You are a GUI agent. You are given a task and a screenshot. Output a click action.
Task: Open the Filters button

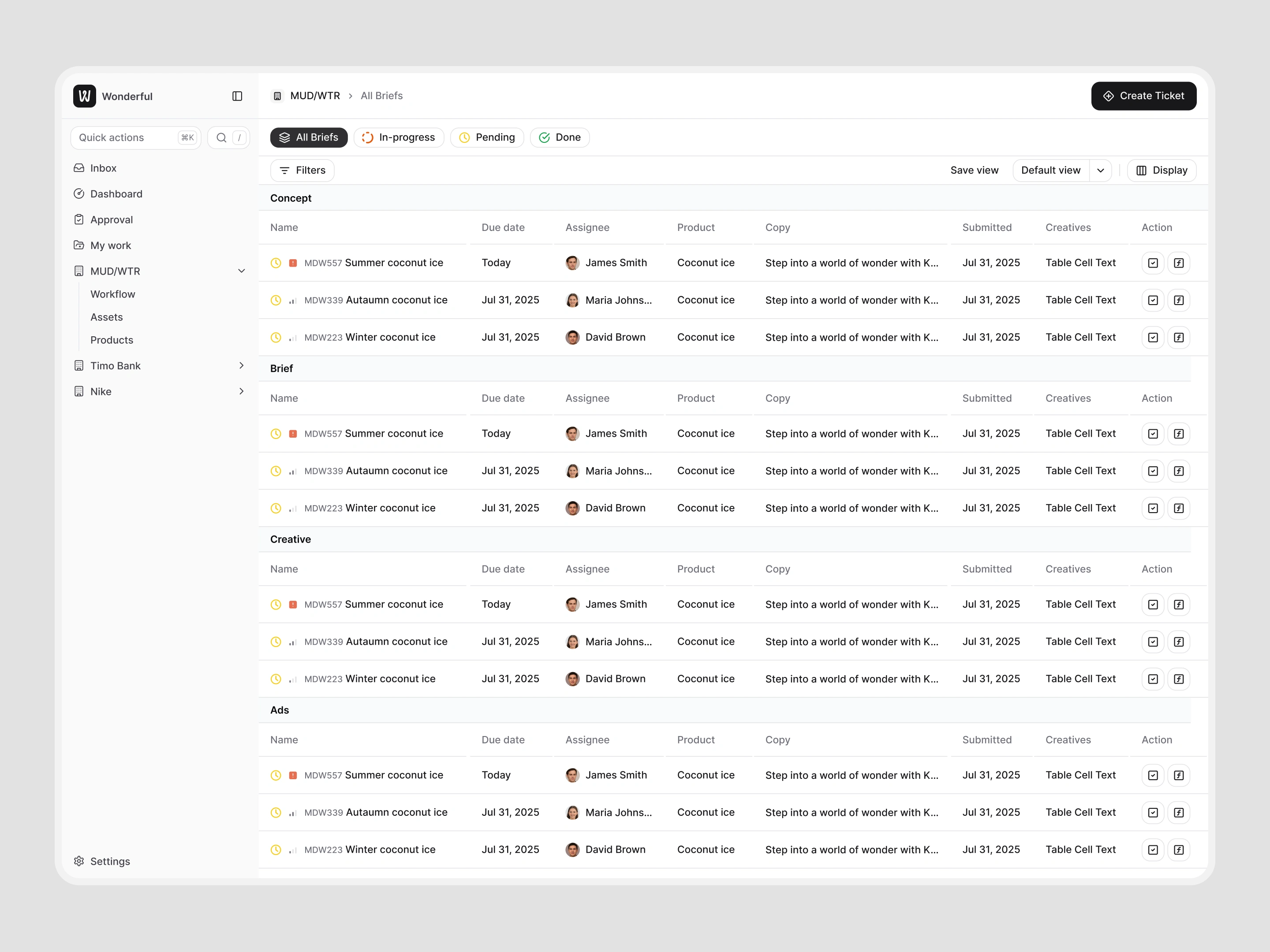[x=302, y=171]
